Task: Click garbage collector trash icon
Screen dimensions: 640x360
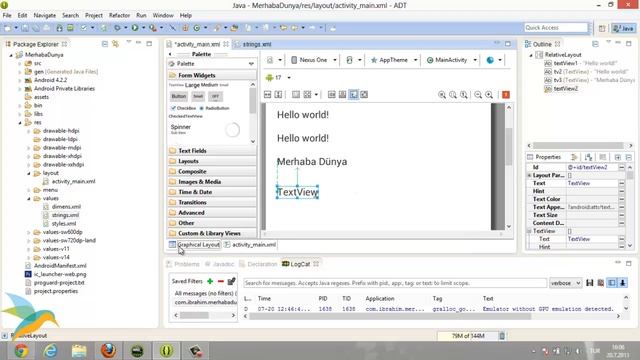Action: coord(502,336)
